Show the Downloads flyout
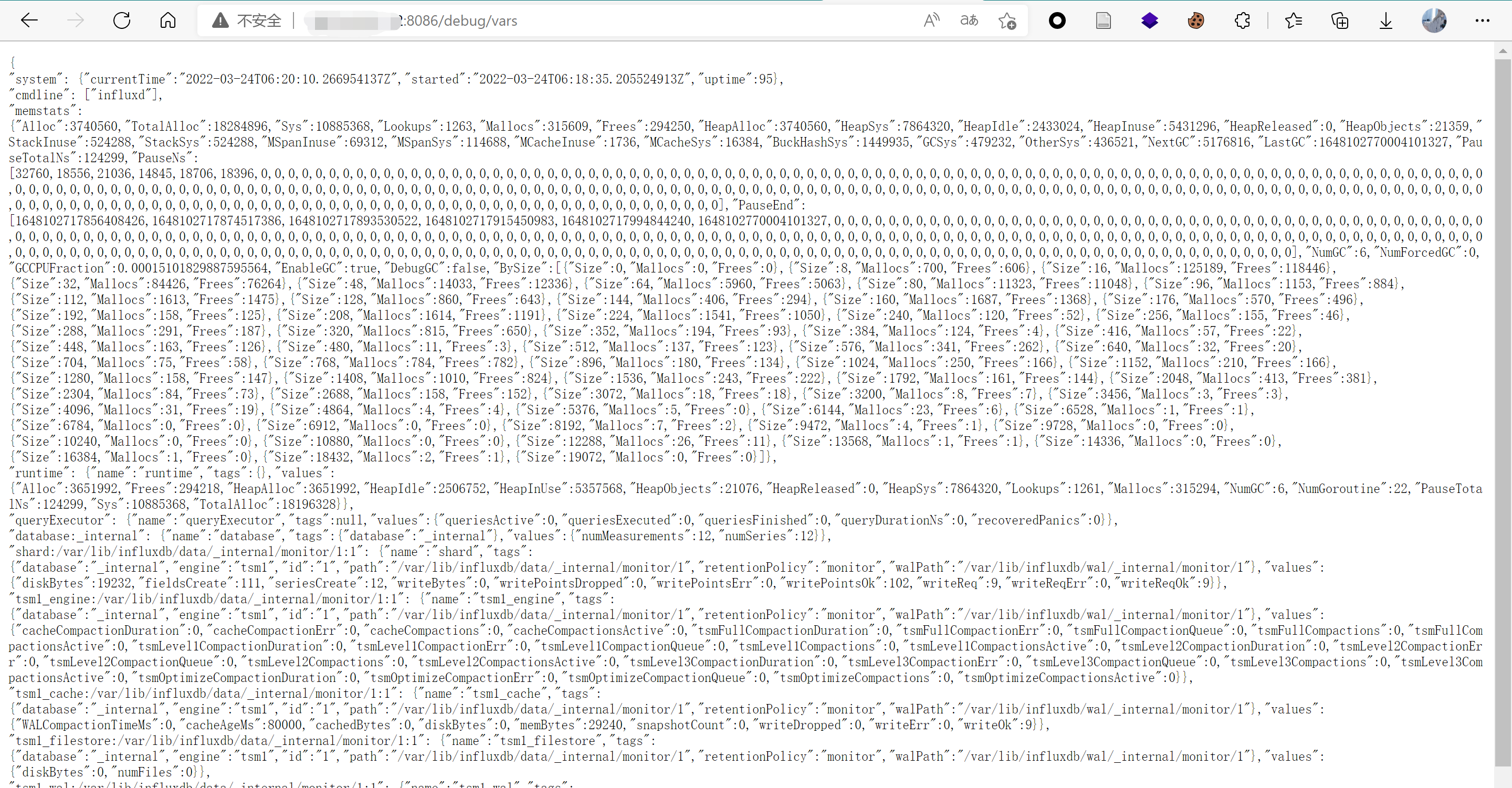Image resolution: width=1512 pixels, height=788 pixels. pos(1386,20)
